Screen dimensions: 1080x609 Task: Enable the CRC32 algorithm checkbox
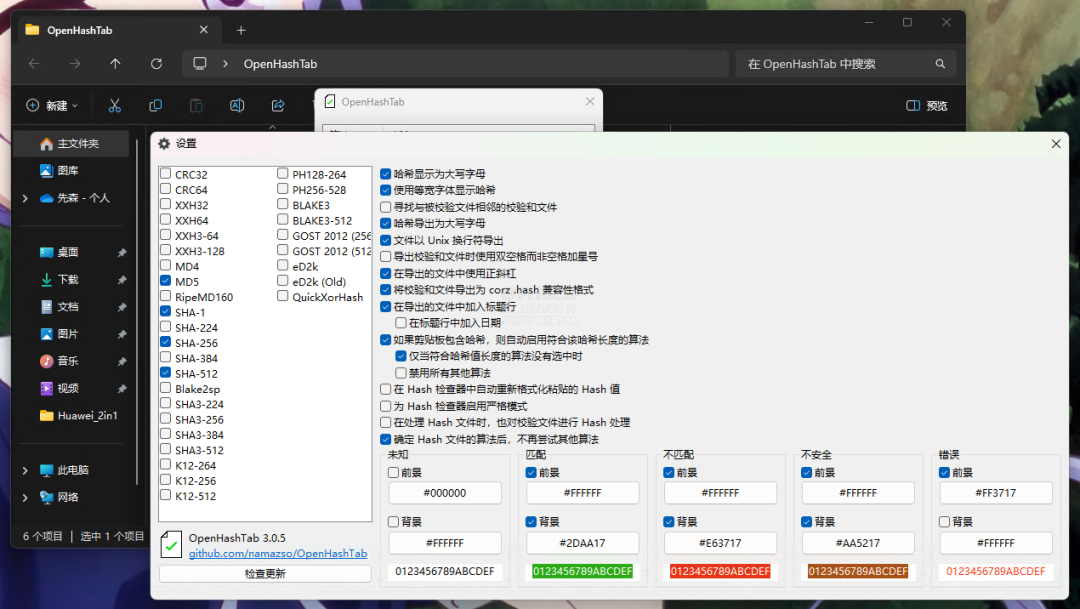[165, 174]
